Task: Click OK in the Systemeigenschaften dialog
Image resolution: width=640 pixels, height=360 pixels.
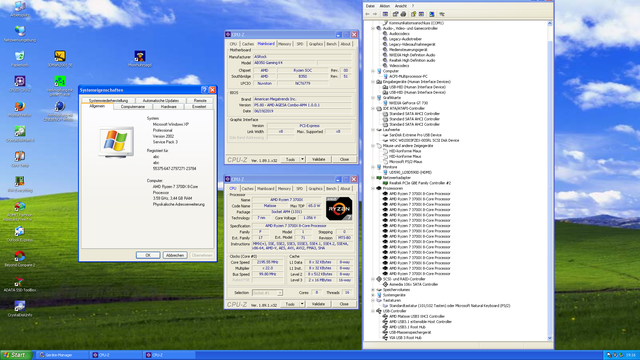Action: (148, 255)
